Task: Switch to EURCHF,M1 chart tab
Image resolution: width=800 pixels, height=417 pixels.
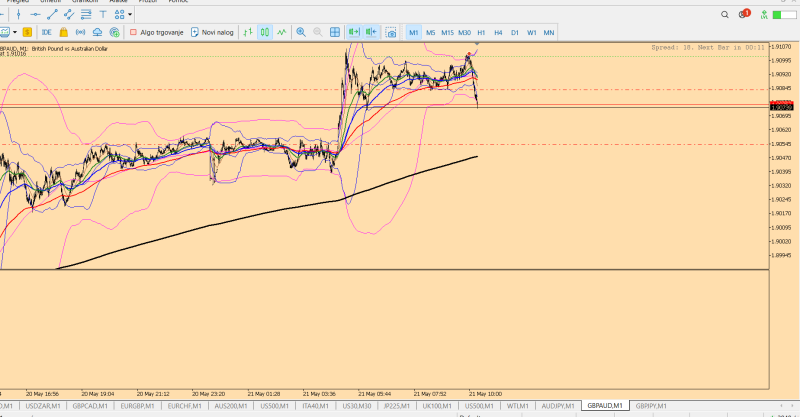Action: 184,406
